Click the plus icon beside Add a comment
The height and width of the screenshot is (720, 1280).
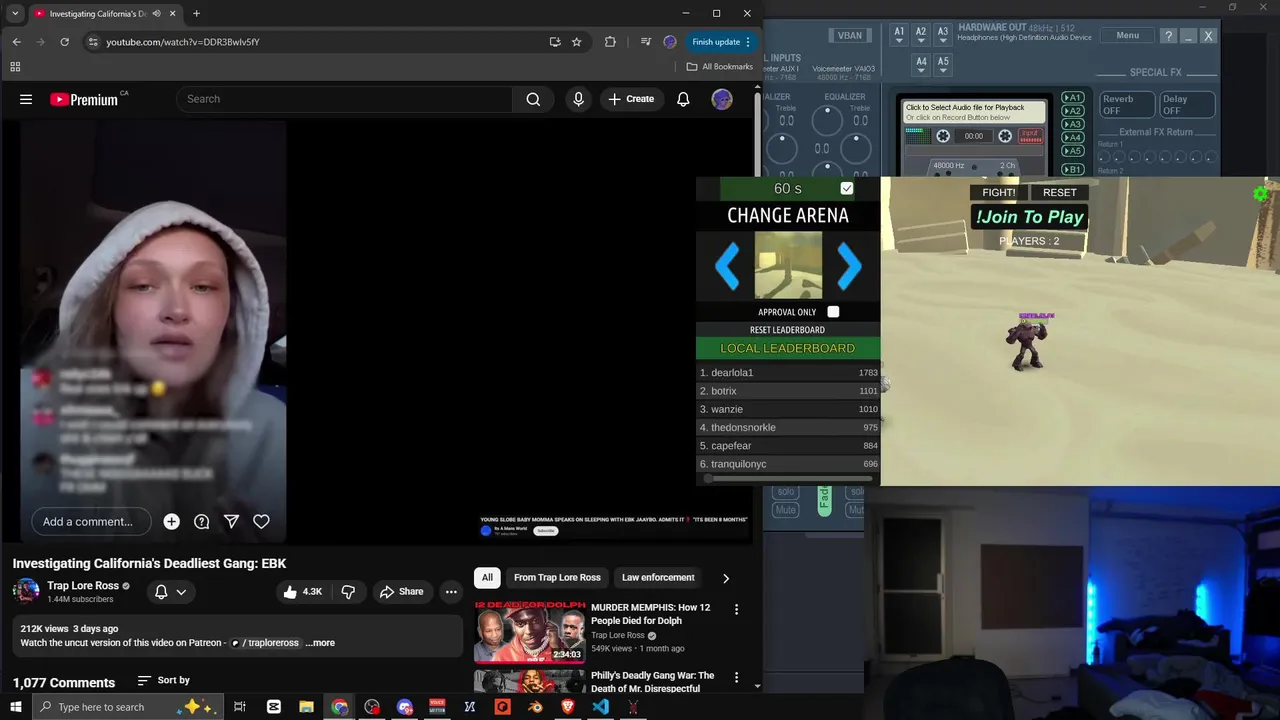click(x=172, y=521)
